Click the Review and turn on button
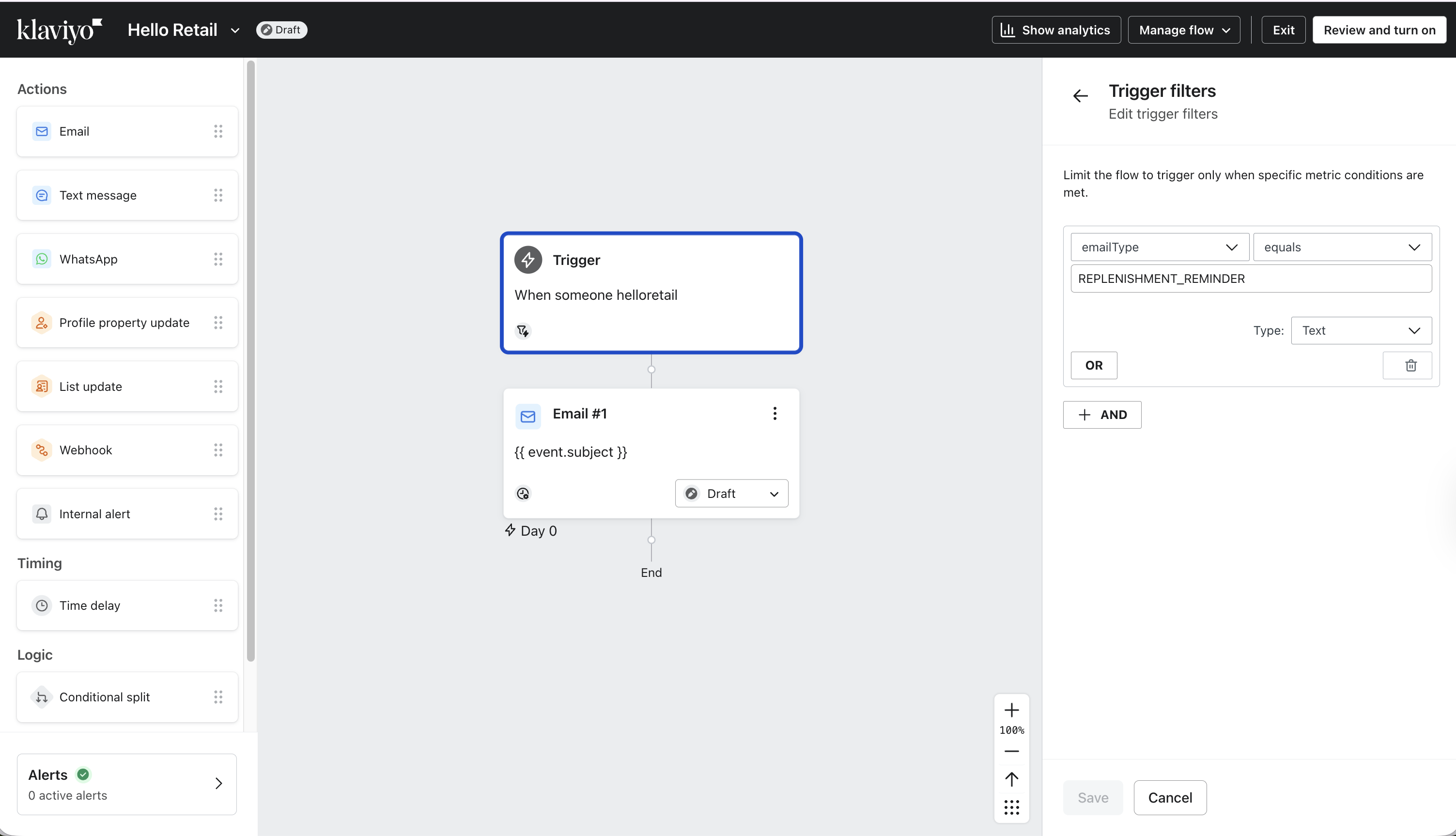Screen dimensions: 1456x836 click(1379, 30)
